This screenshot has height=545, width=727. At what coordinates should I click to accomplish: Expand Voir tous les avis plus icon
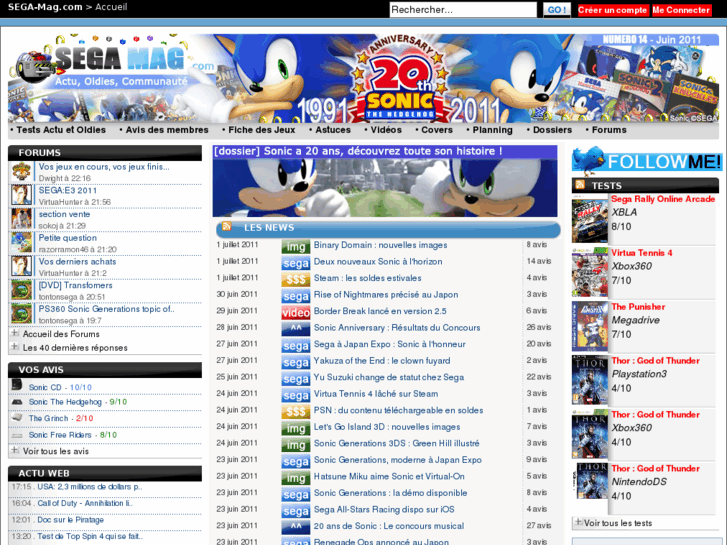(x=15, y=450)
